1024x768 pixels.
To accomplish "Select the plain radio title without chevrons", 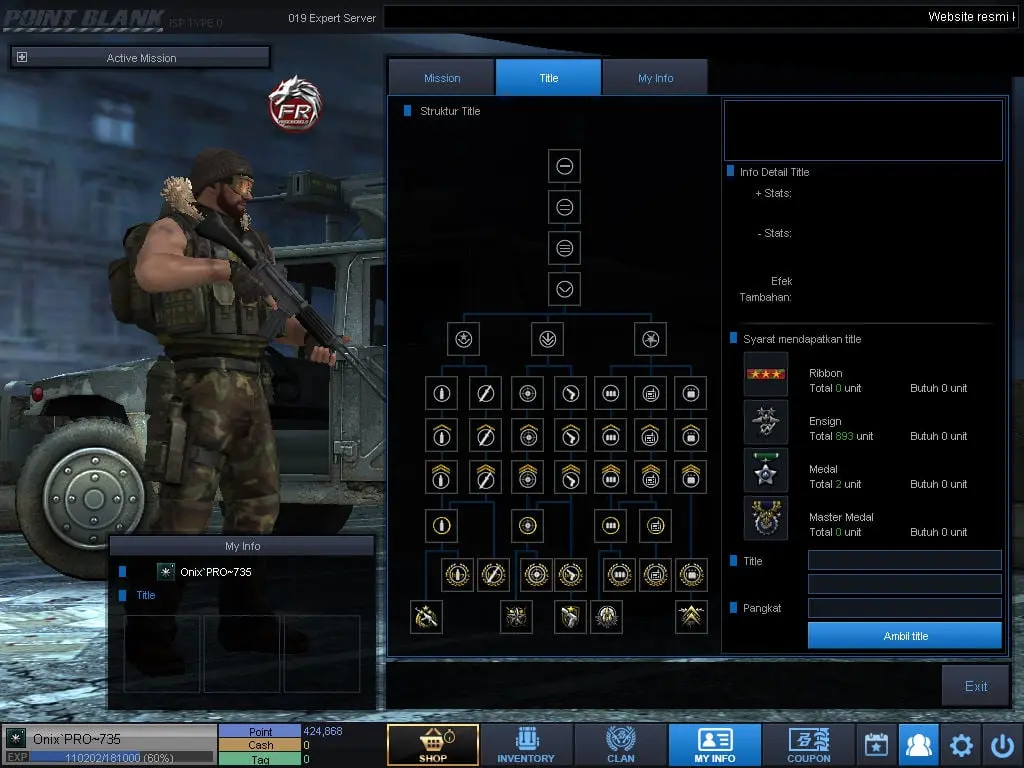I will 650,393.
